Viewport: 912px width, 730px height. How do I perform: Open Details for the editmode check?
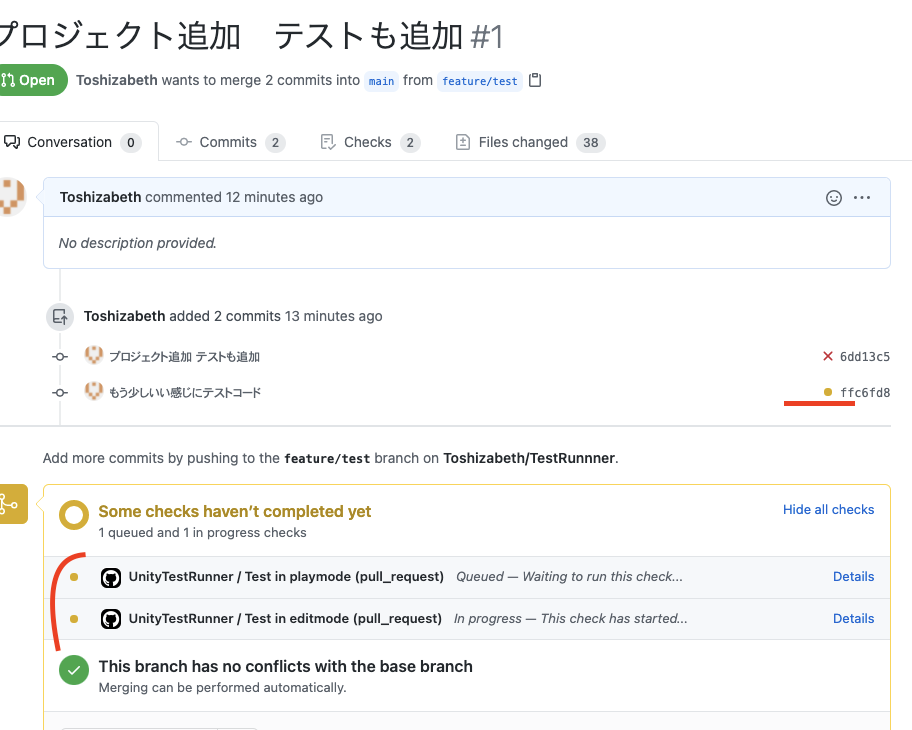tap(853, 618)
